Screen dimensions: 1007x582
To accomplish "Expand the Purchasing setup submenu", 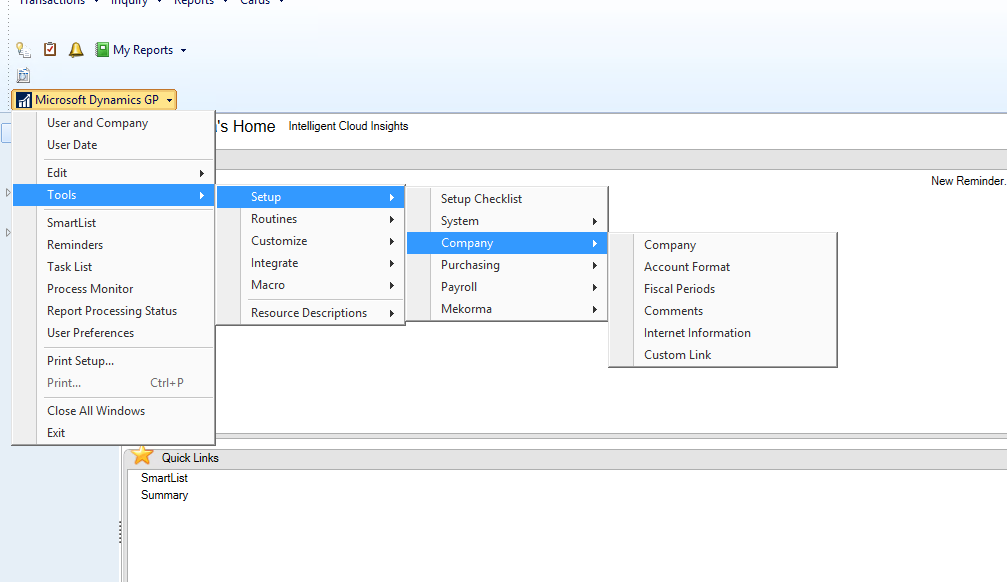I will pos(507,265).
